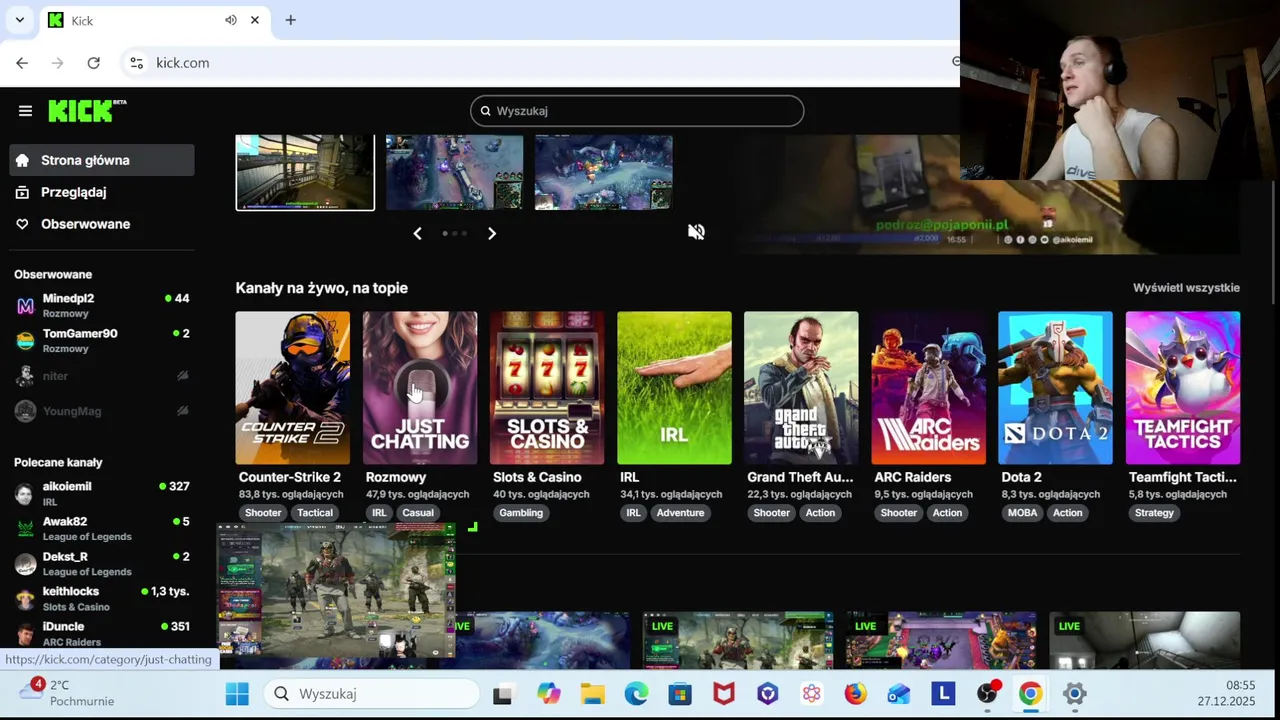Open offline channel YoungMag
The image size is (1280, 720).
[x=102, y=411]
